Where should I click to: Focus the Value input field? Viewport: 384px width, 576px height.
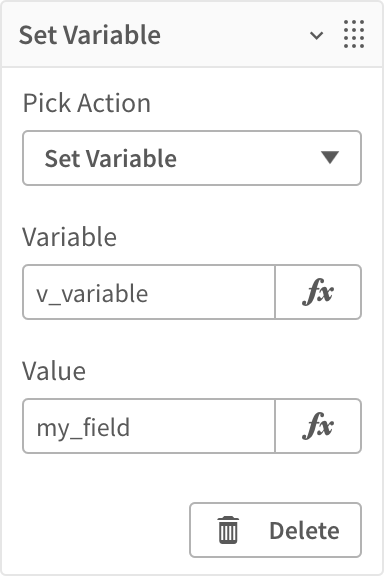click(x=149, y=426)
